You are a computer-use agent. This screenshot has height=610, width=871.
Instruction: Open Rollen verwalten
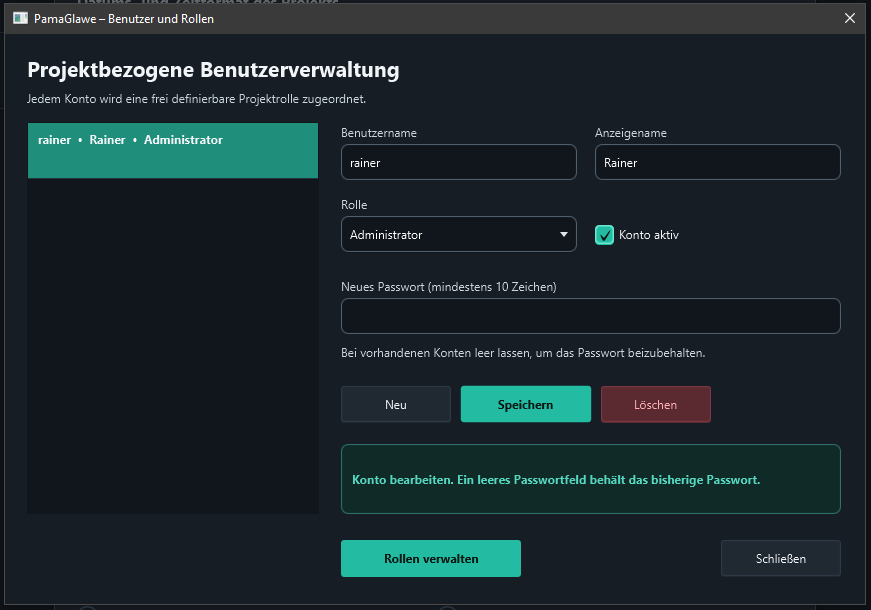click(x=431, y=558)
